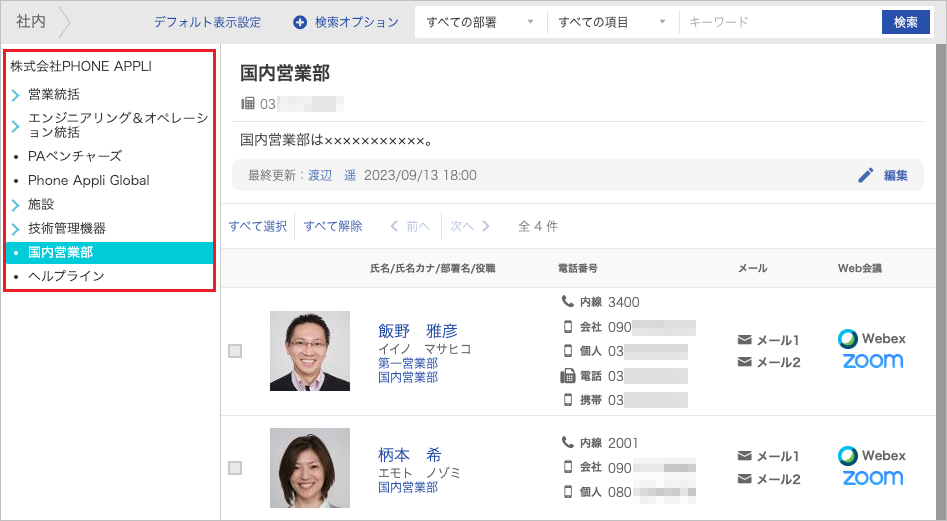Open the すべての項目 dropdown
The height and width of the screenshot is (521, 947).
point(612,22)
